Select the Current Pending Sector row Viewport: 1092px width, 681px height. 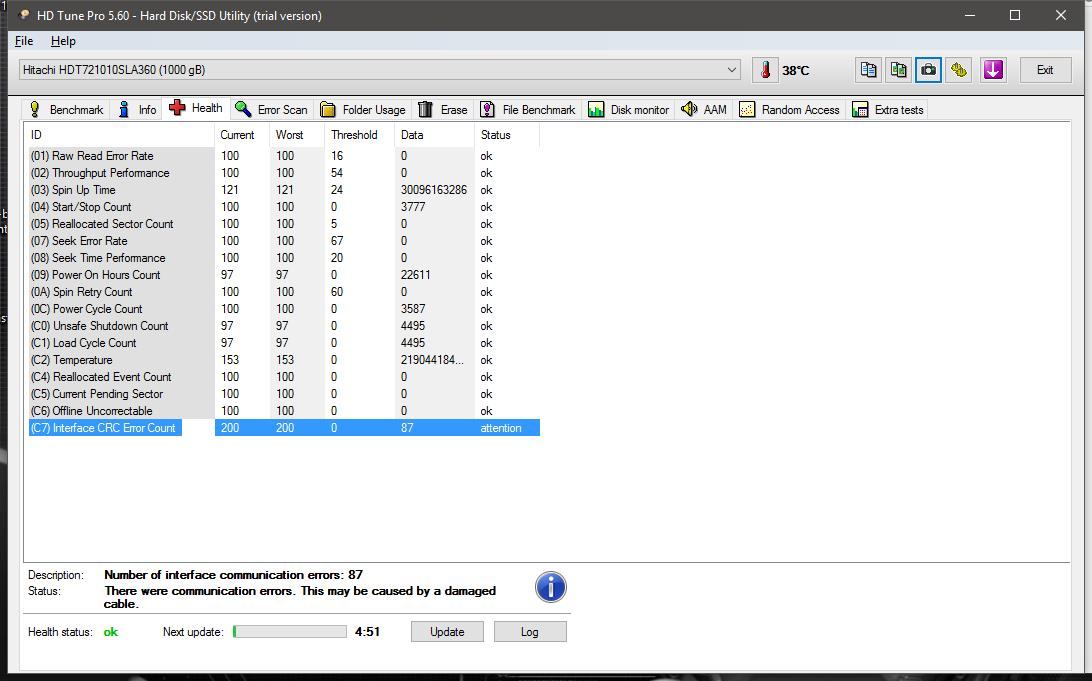[284, 393]
